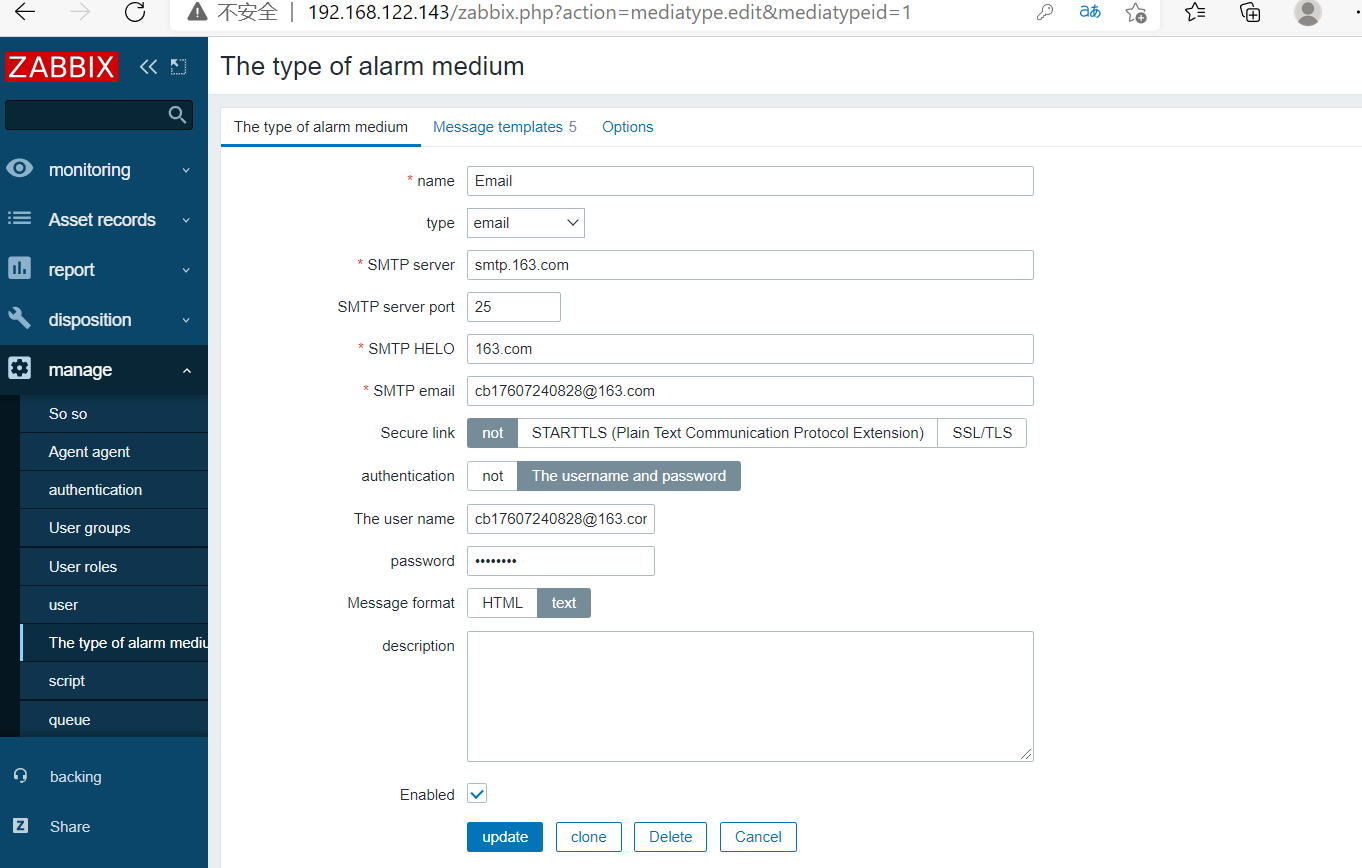Viewport: 1362px width, 868px height.
Task: Select SSL/TLS secure link option
Action: [x=981, y=433]
